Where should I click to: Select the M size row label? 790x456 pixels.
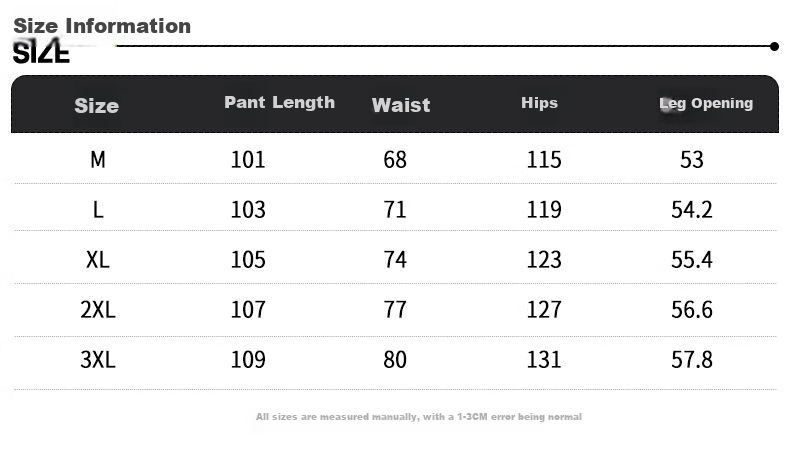[x=98, y=160]
